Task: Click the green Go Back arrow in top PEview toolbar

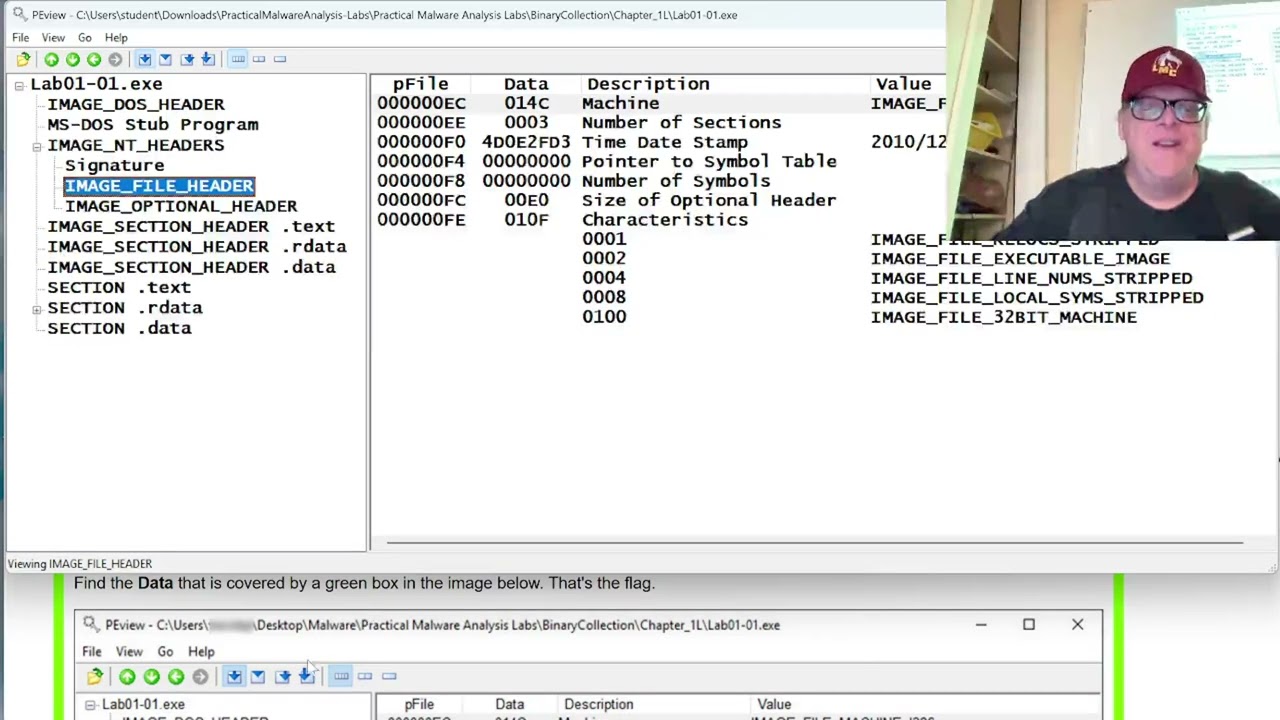Action: pyautogui.click(x=94, y=59)
